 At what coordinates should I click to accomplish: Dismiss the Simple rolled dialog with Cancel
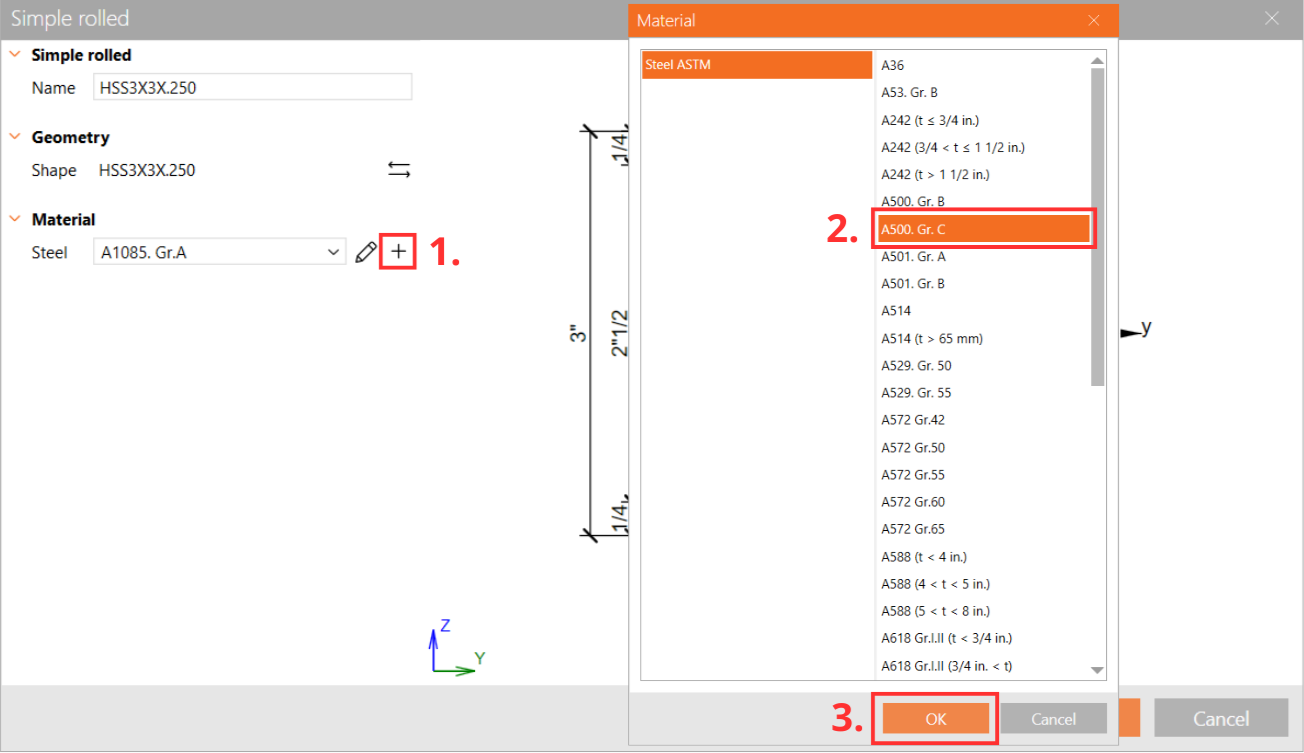pos(1220,718)
